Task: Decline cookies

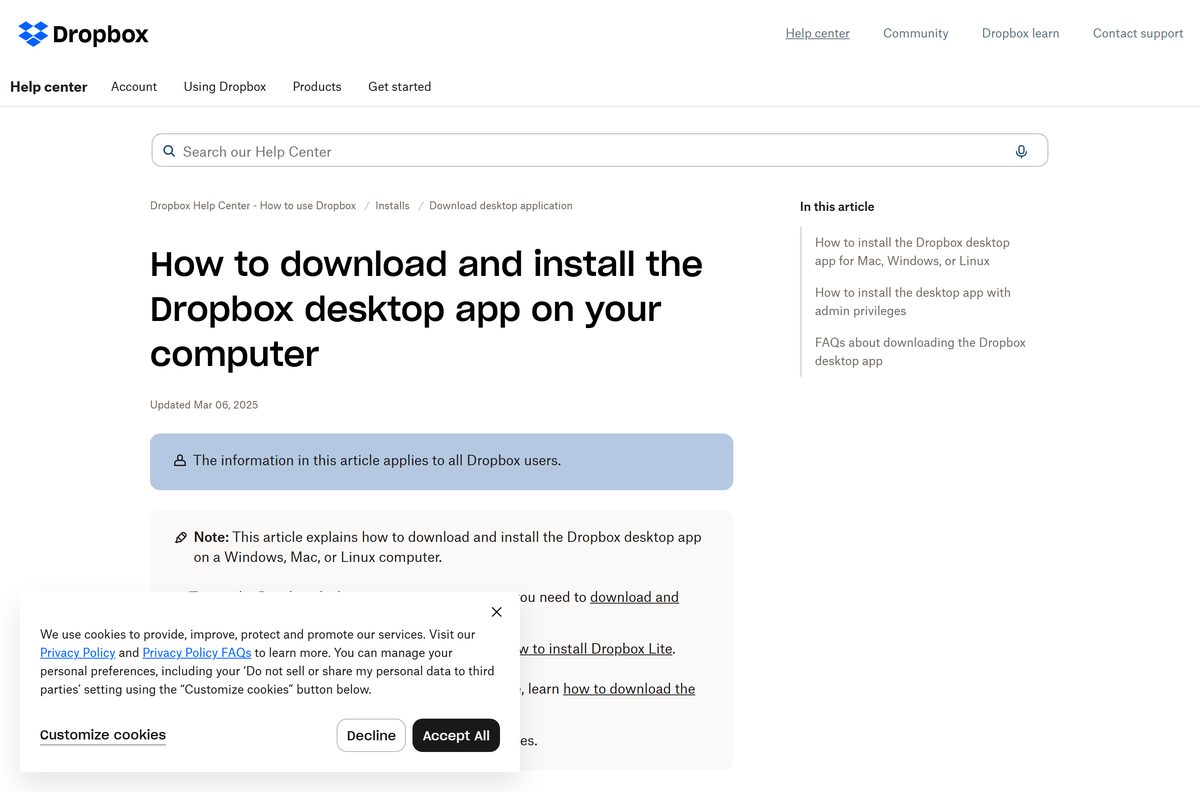Action: [371, 735]
